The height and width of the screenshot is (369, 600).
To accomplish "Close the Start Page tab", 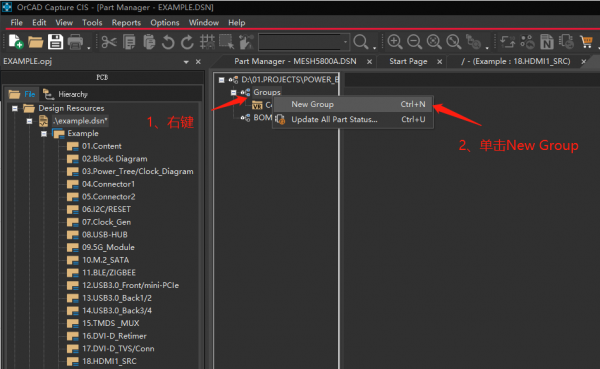I will pyautogui.click(x=440, y=62).
